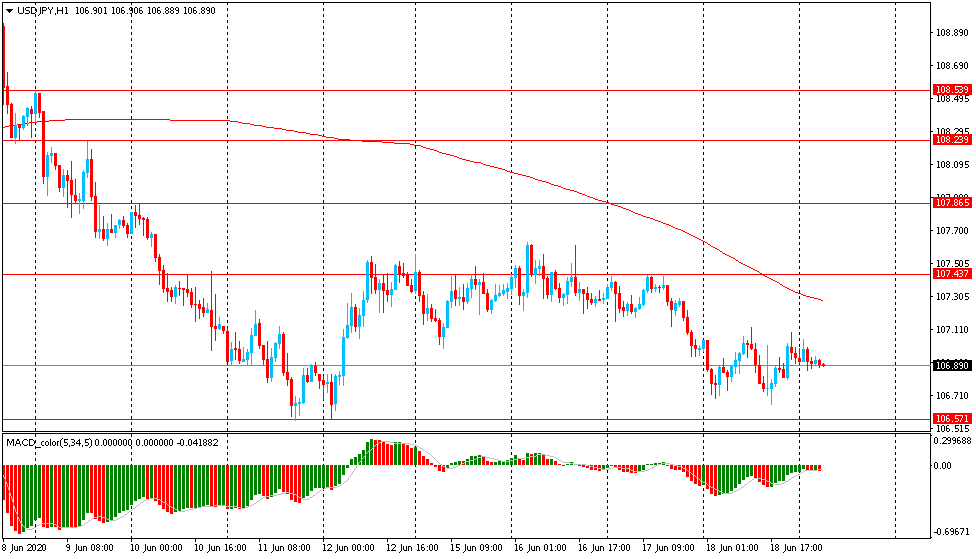976x559 pixels.
Task: Click the 18 Jun 01:00 time label
Action: pyautogui.click(x=732, y=548)
